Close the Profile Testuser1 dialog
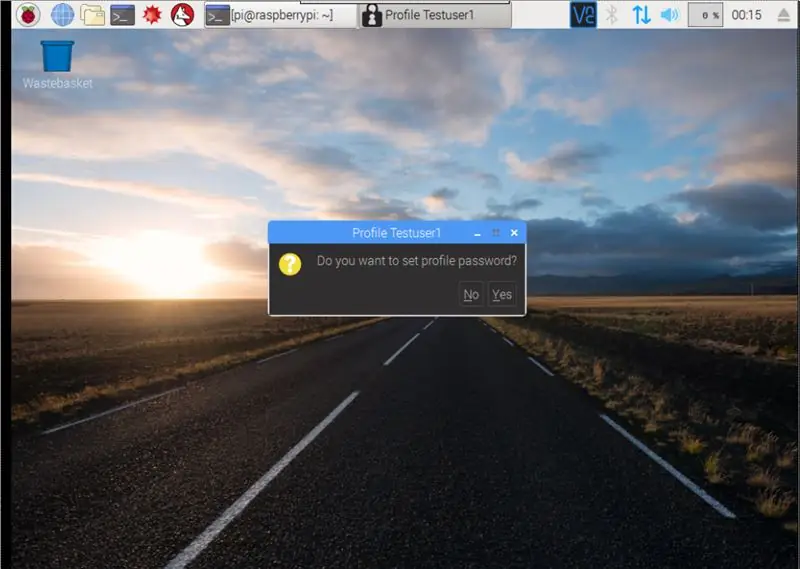Screen dimensions: 800x569 pyautogui.click(x=514, y=233)
